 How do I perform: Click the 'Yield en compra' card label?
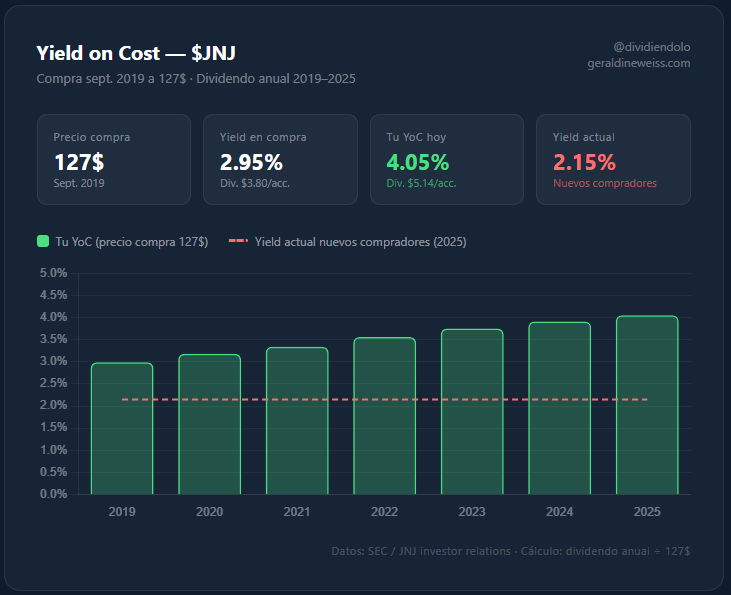point(263,137)
